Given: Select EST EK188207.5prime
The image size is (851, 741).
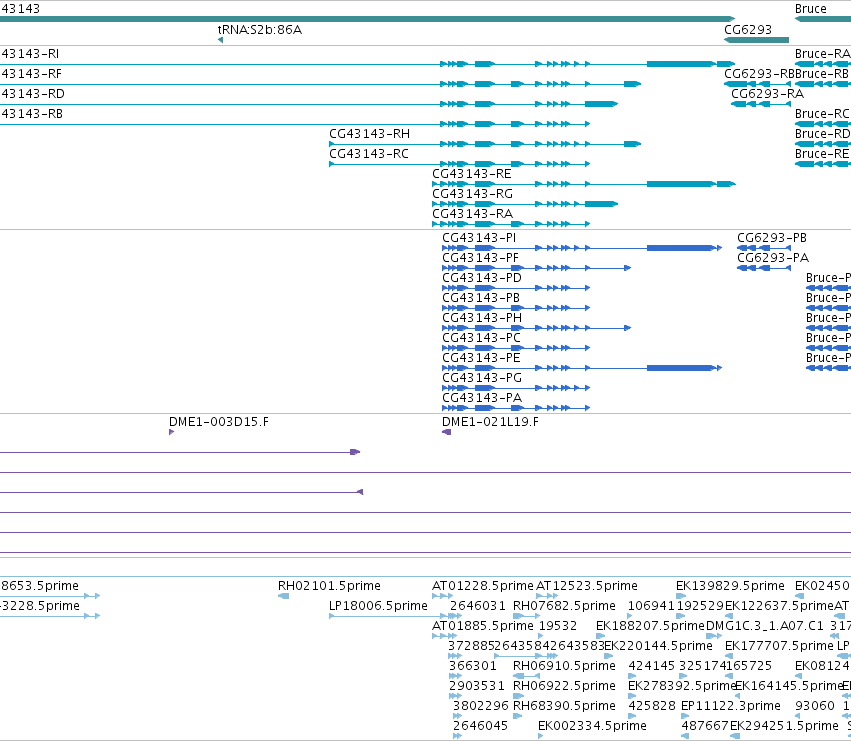Looking at the screenshot, I should tap(650, 626).
